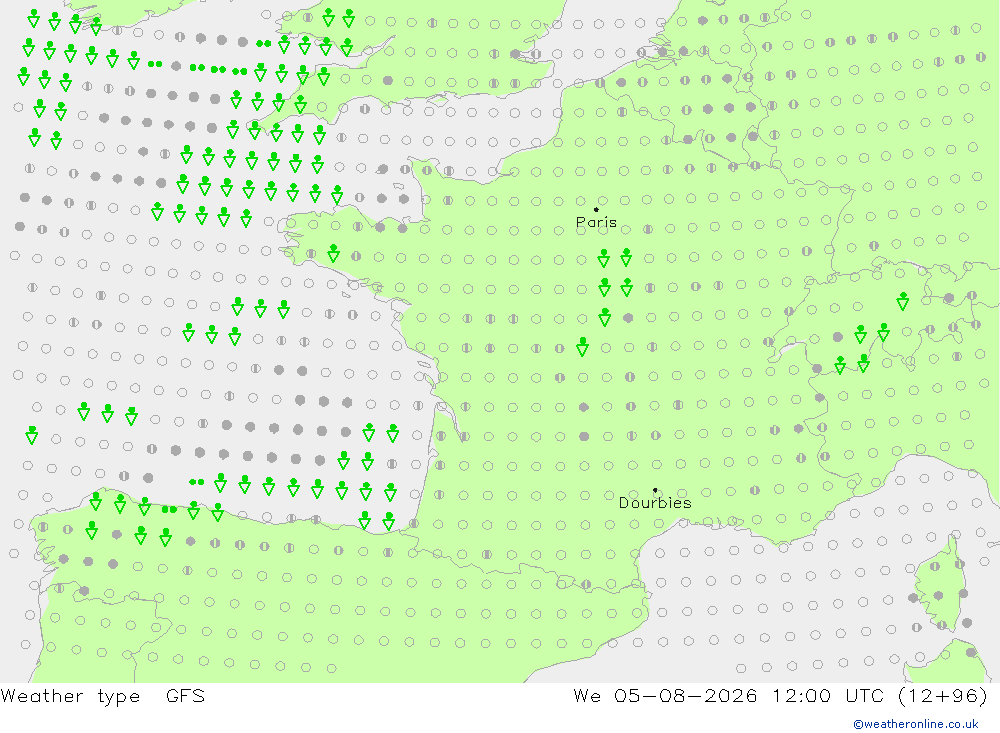Select the black dot marking Dourbies
This screenshot has width=1000, height=733.
coord(655,490)
